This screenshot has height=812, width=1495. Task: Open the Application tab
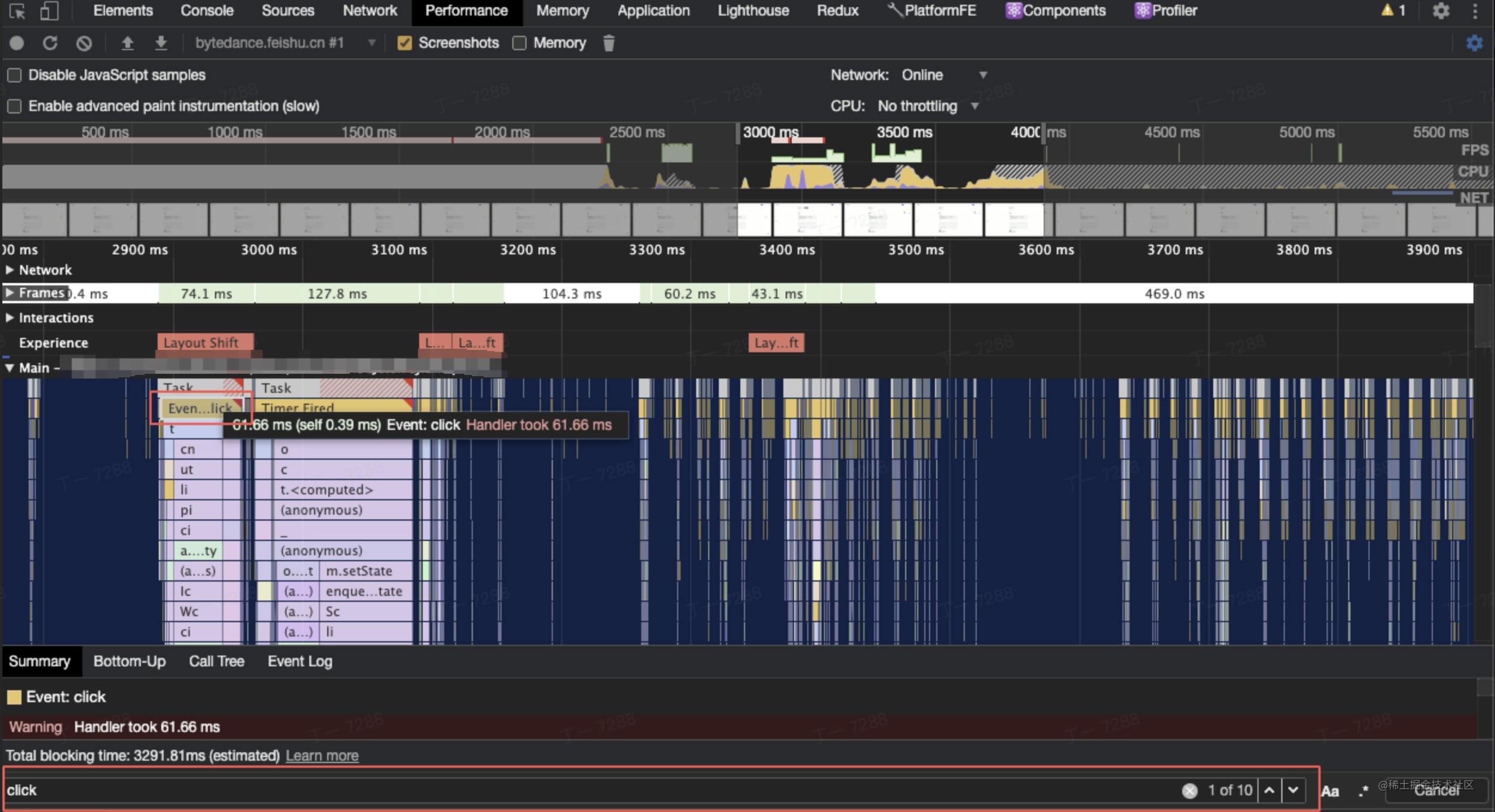(x=653, y=11)
